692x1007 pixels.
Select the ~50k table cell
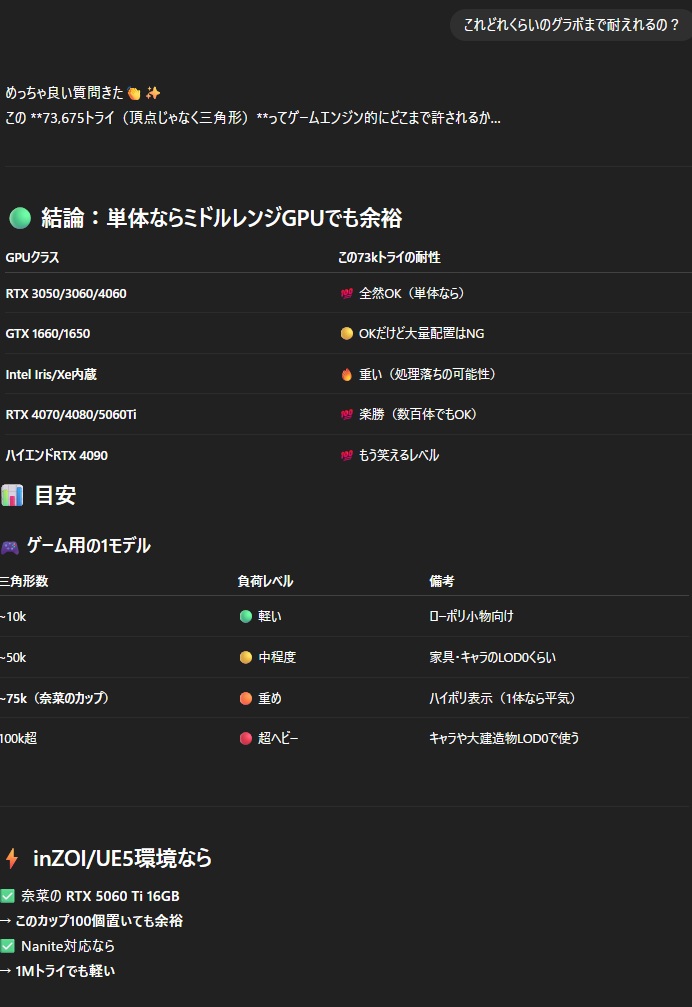click(x=13, y=657)
